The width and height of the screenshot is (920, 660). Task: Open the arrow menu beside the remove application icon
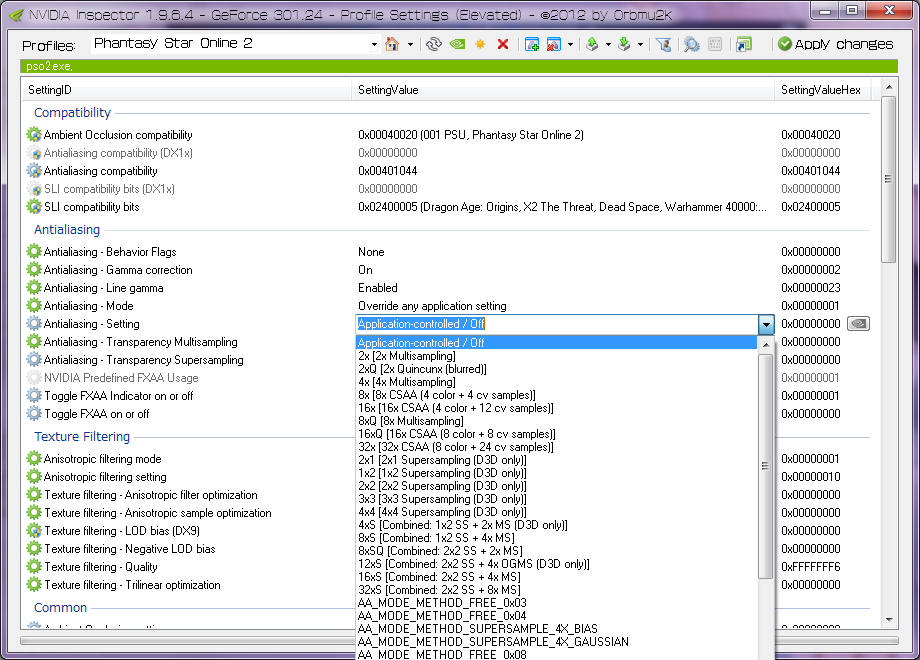click(x=570, y=45)
